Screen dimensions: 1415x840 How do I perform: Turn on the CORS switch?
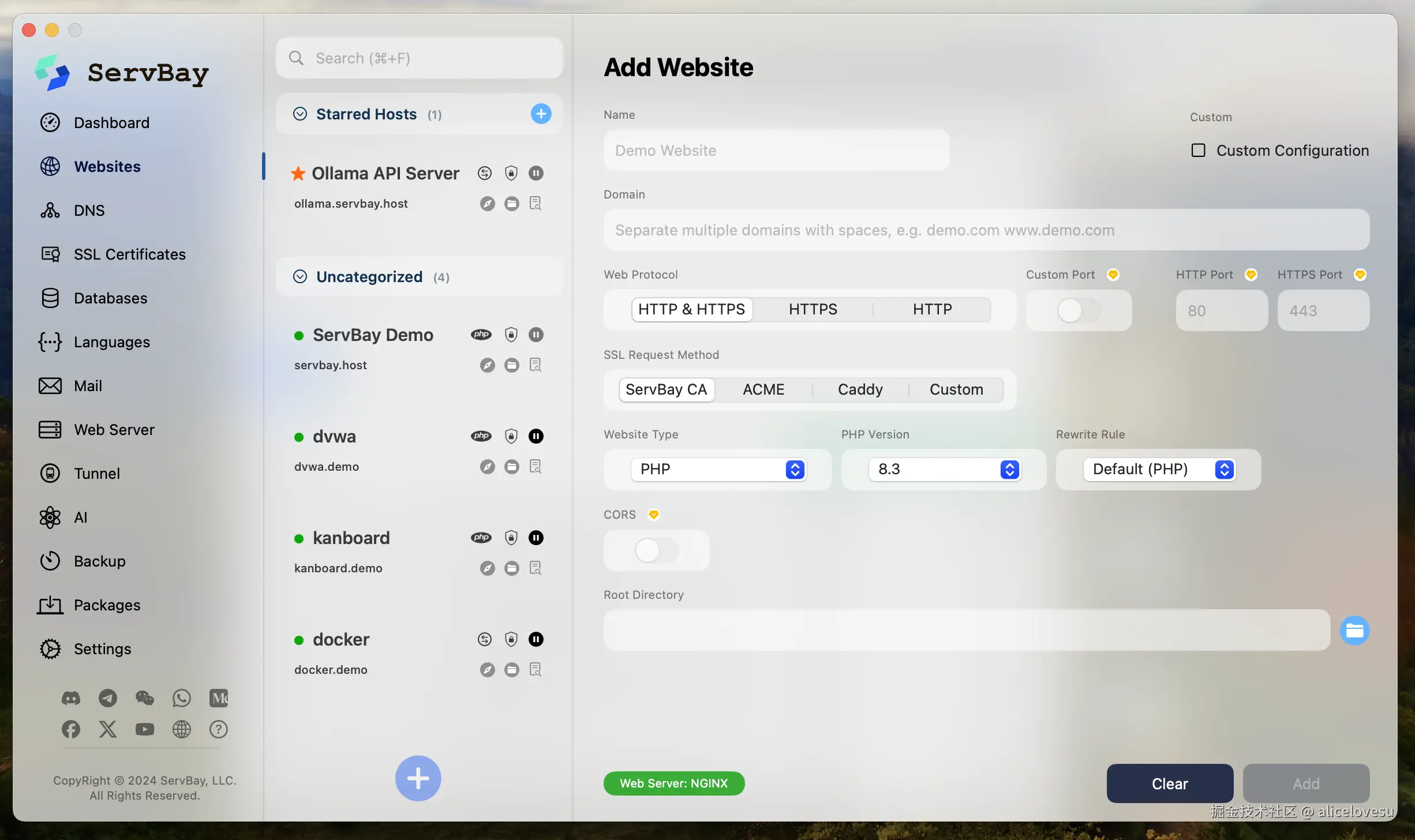pos(656,550)
